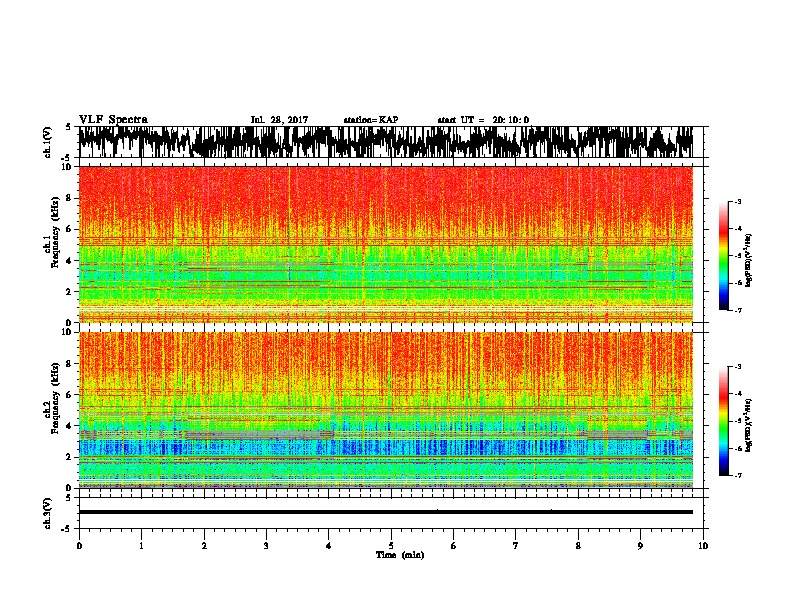Click the time axis tick label '6'
The width and height of the screenshot is (792, 612).
(x=454, y=546)
